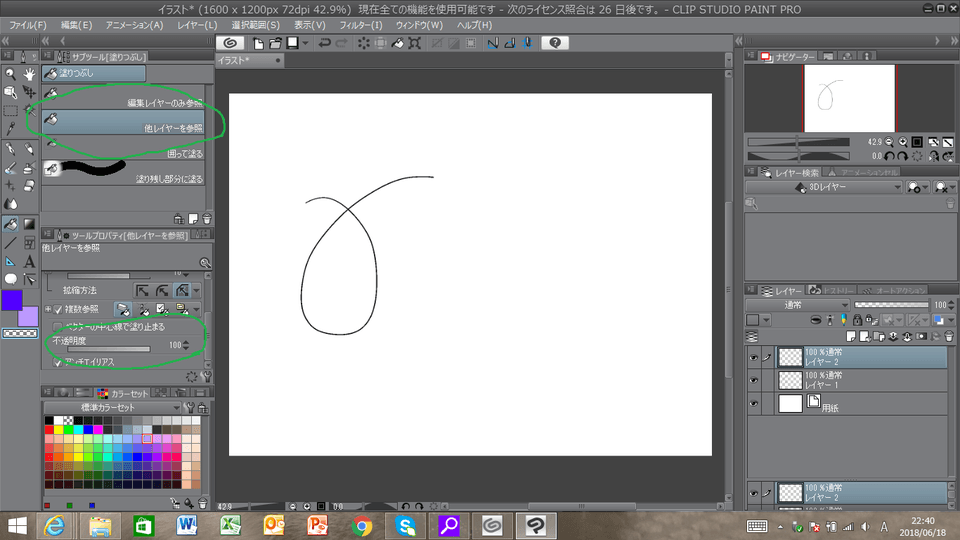Screen dimensions: 960x540
Task: Toggle the 複数参照 checkbox
Action: [x=58, y=310]
